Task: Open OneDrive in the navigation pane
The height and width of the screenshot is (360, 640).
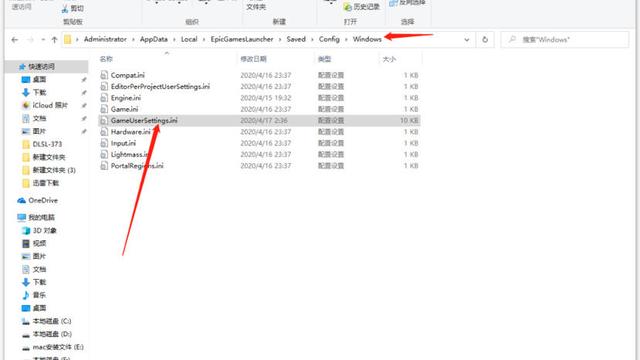Action: (x=43, y=200)
